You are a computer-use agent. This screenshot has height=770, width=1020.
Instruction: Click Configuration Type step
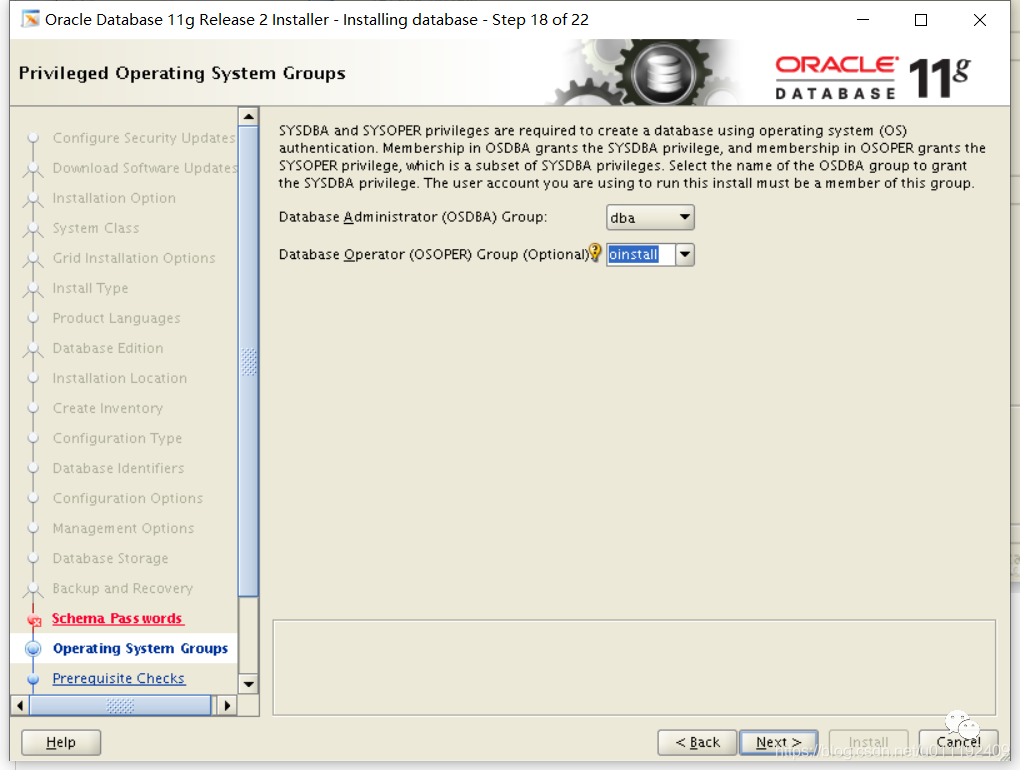(117, 438)
